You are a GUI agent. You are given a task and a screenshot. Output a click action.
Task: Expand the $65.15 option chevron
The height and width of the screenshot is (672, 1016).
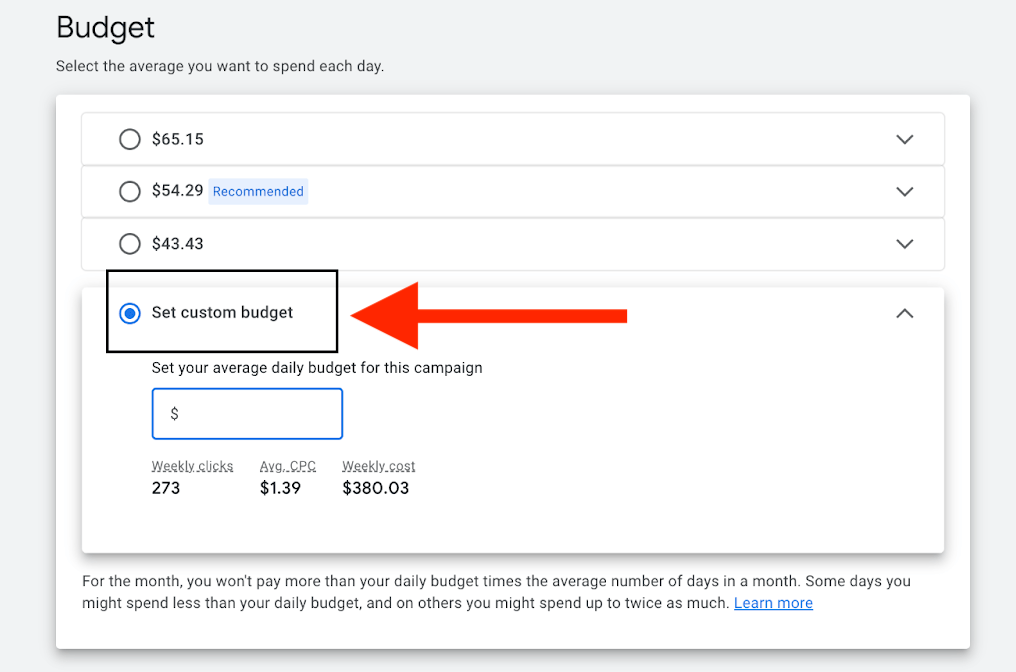(x=904, y=139)
